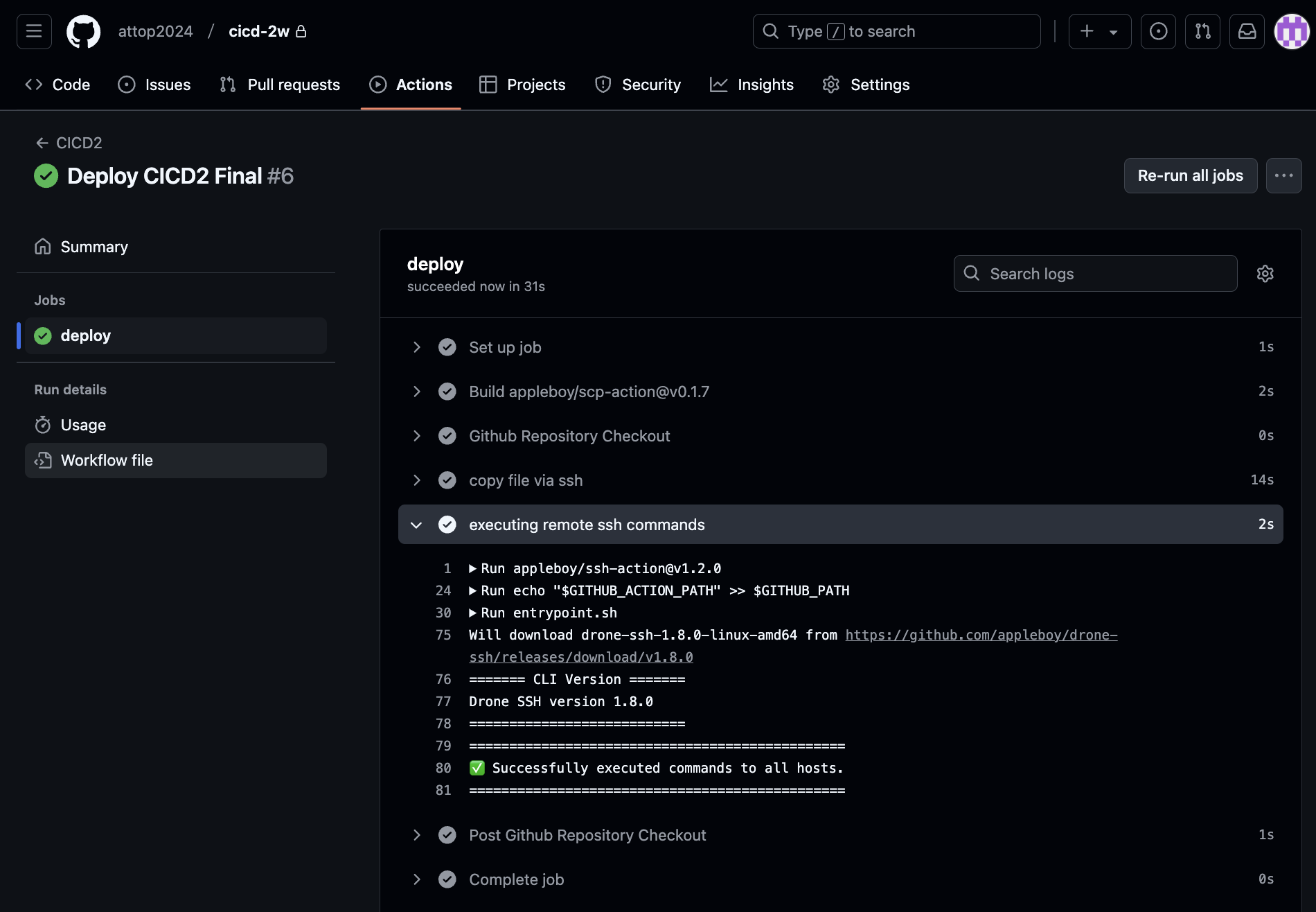Select the deploy job in sidebar
This screenshot has width=1316, height=912.
pos(176,336)
